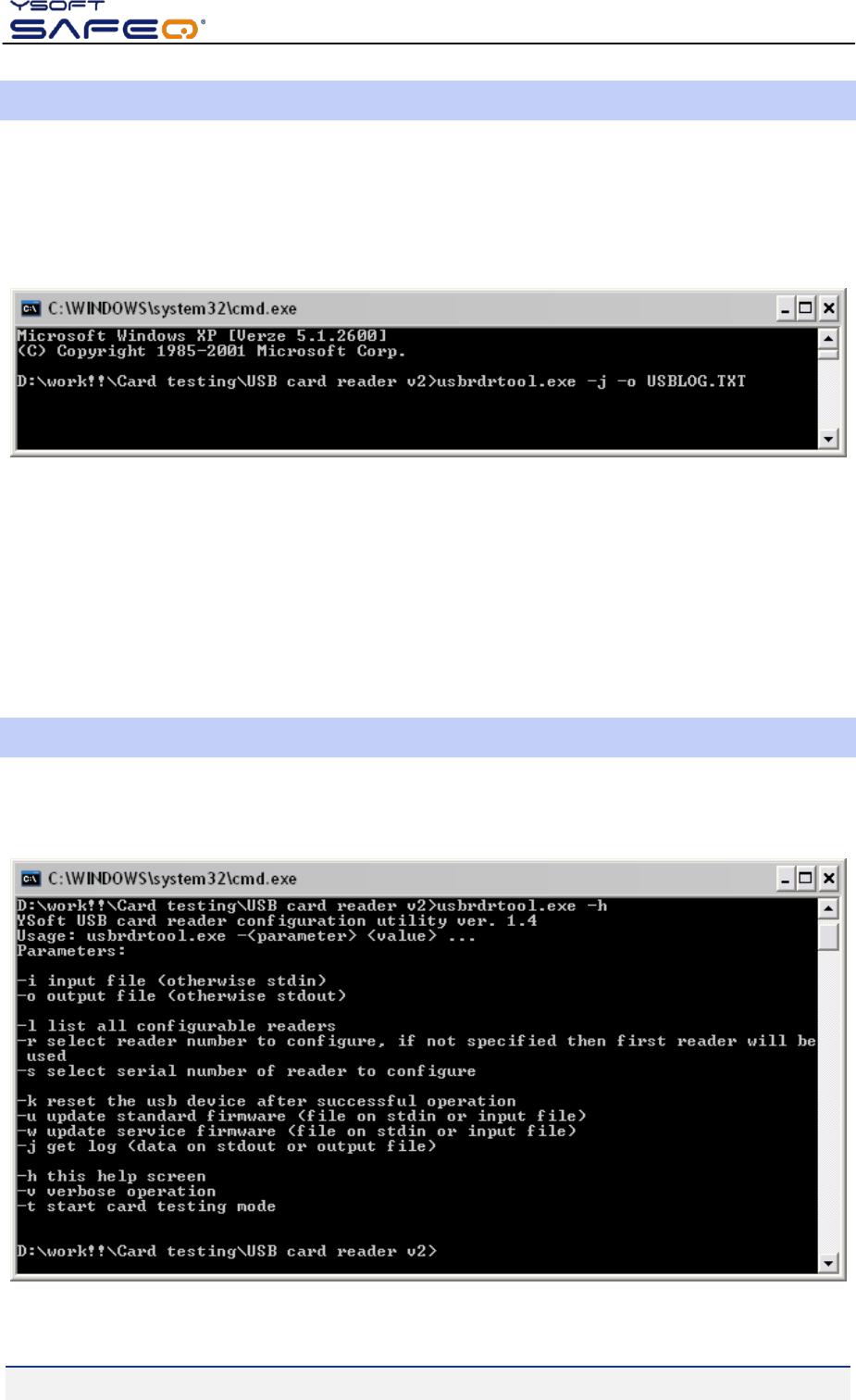Image resolution: width=856 pixels, height=1400 pixels.
Task: Click the upper console's scroll up arrow
Action: coord(828,339)
